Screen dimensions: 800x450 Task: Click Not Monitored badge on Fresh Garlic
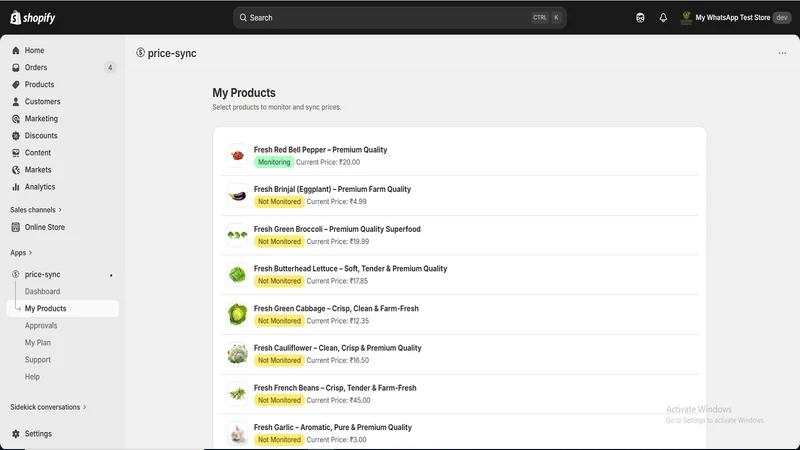pos(279,440)
